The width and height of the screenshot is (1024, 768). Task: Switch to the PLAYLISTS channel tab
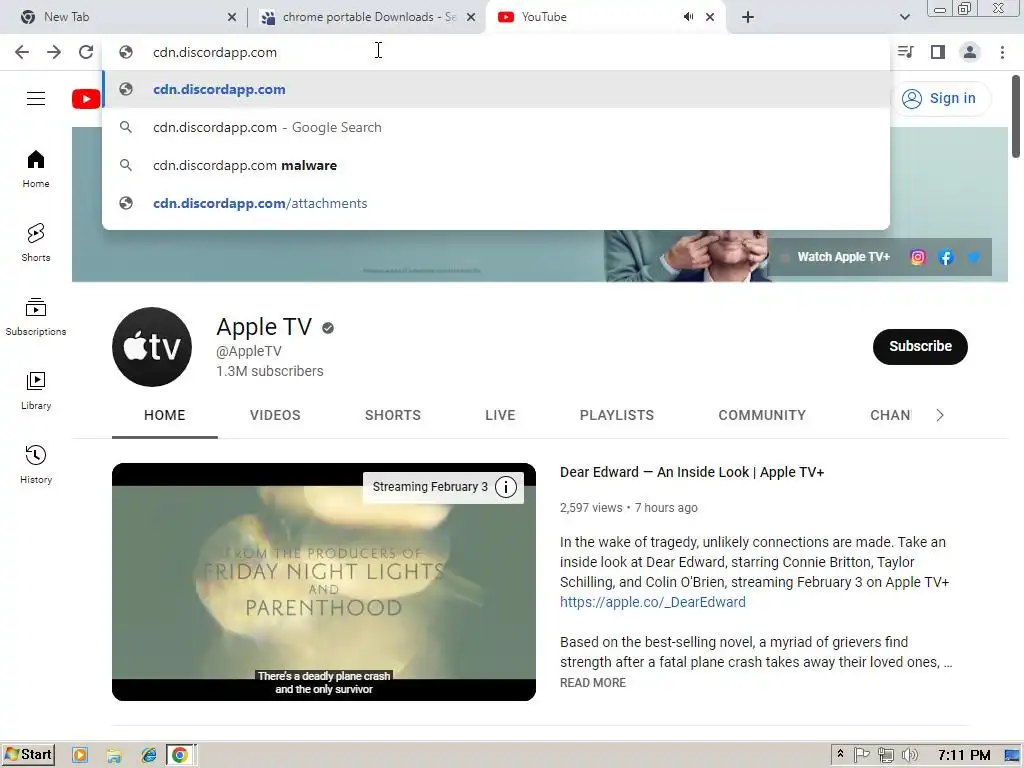click(x=616, y=415)
